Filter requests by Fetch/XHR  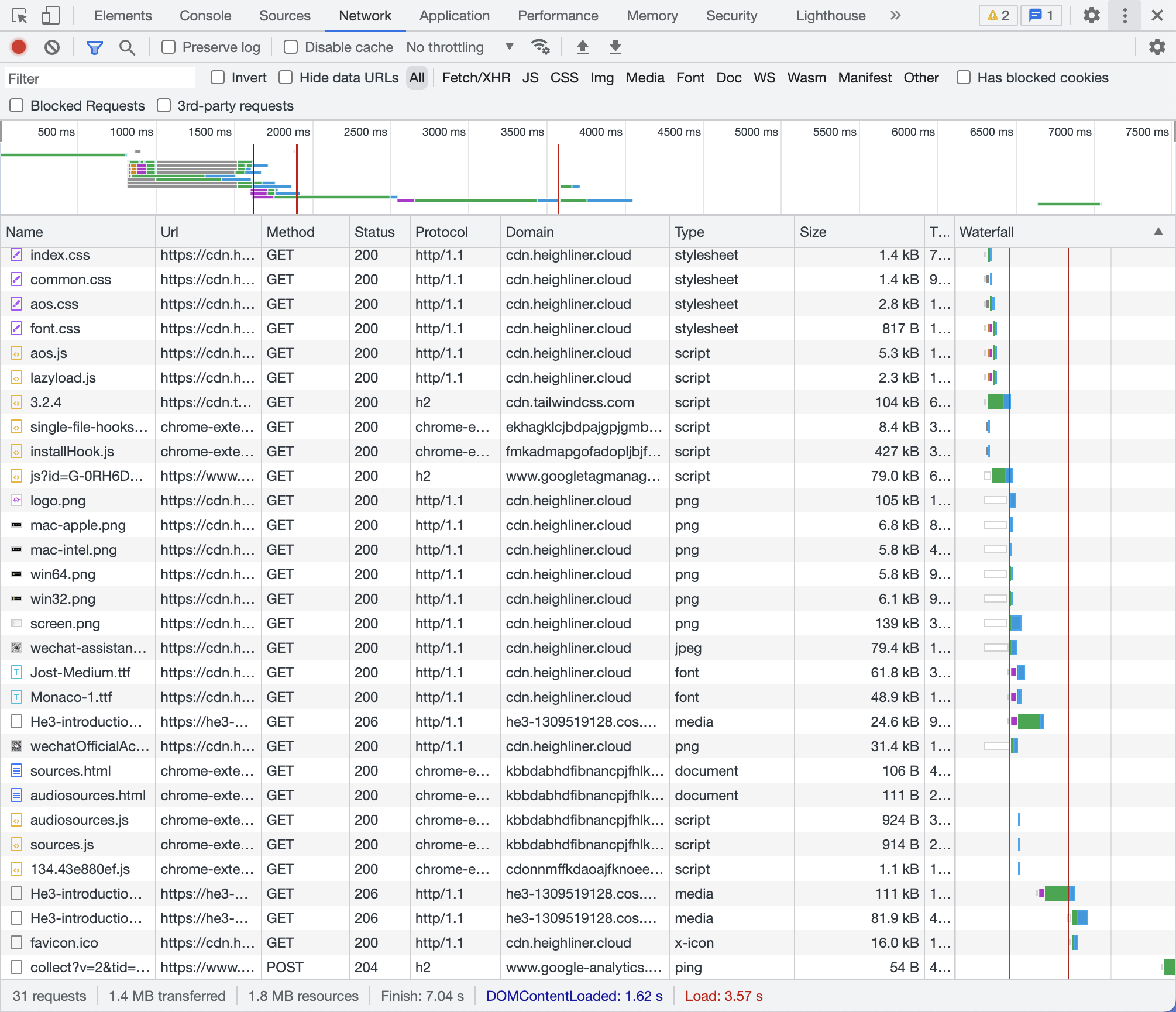[x=476, y=78]
